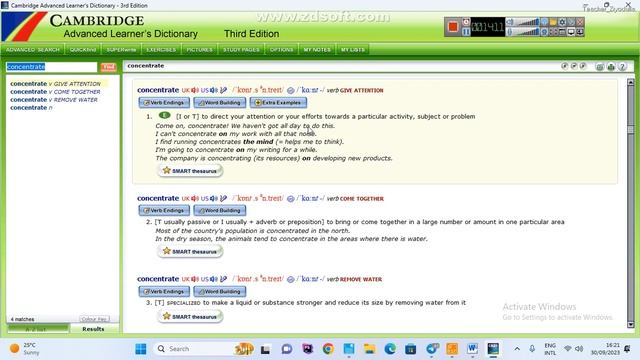
Task: Play US pronunciation for REMOVE WATER entry
Action: (x=214, y=279)
